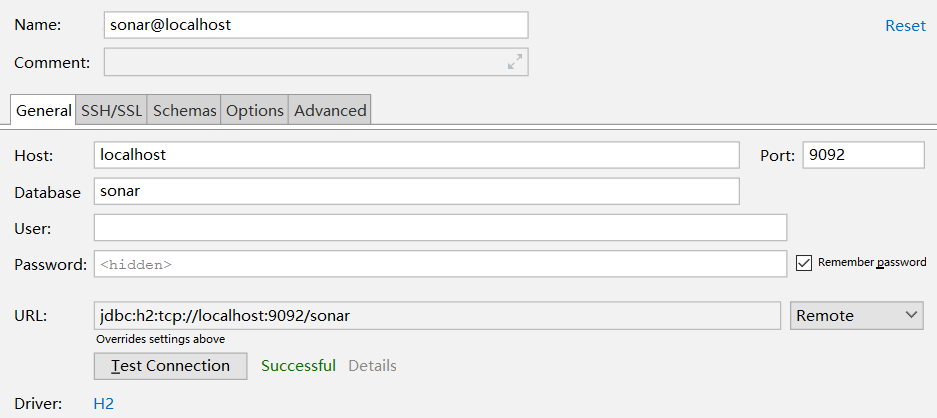This screenshot has height=418, width=937.
Task: Go to the Advanced tab
Action: (x=330, y=111)
